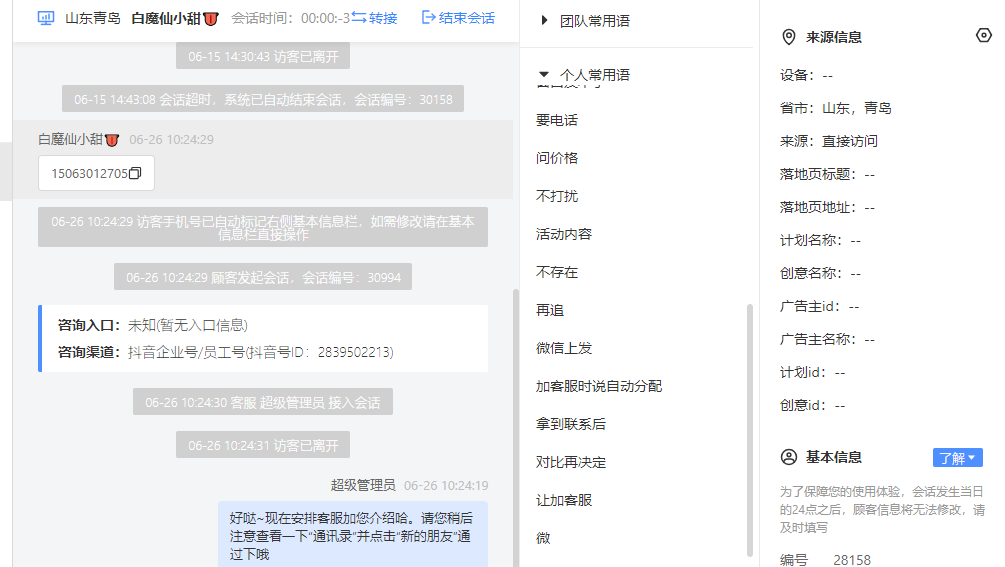Select the quick phrase 活动内容
This screenshot has width=1005, height=567.
tap(564, 234)
